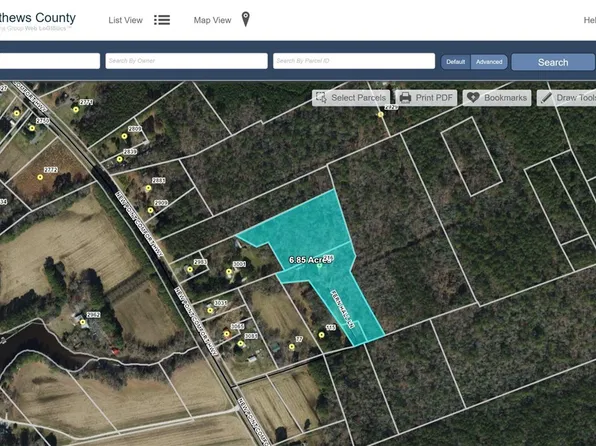The width and height of the screenshot is (596, 446).
Task: Select Default search mode
Action: coord(455,62)
